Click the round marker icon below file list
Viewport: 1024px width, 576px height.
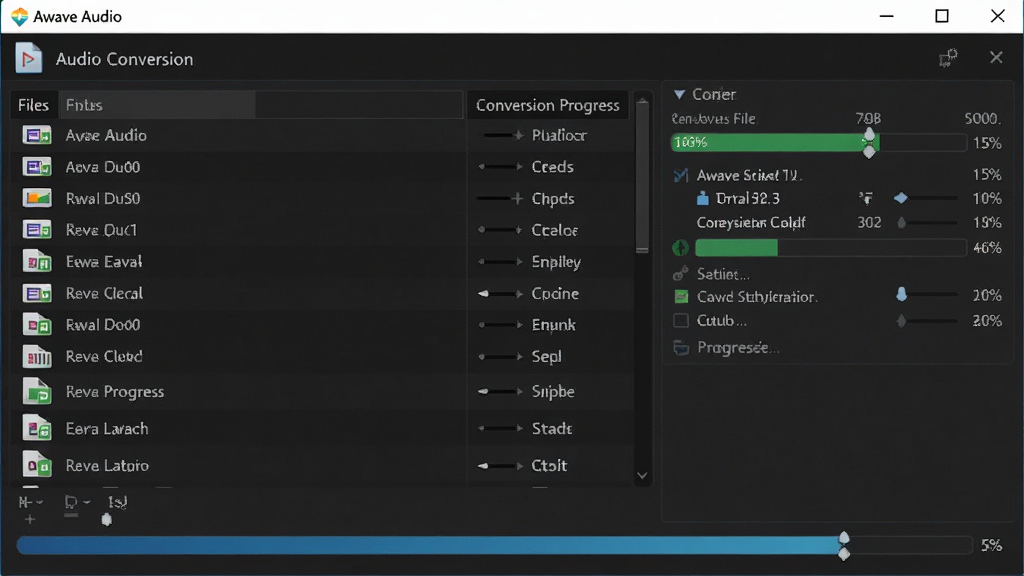pos(106,520)
